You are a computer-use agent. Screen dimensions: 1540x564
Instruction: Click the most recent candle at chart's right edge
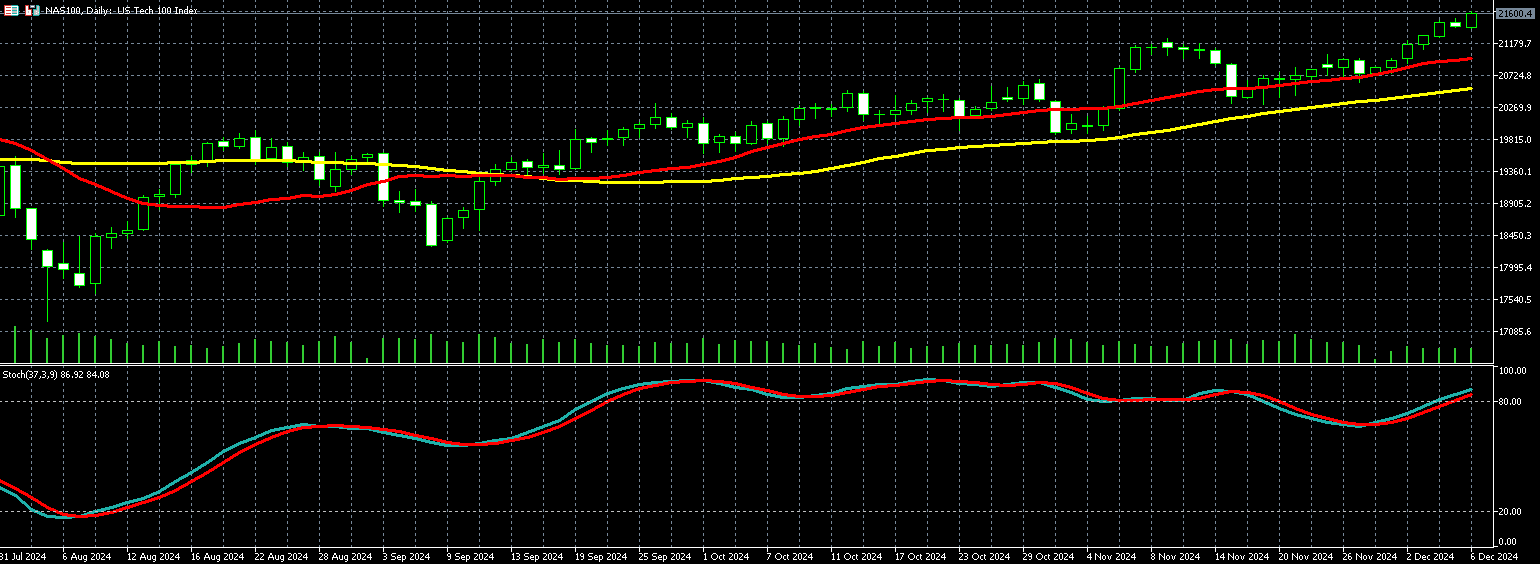point(1472,20)
